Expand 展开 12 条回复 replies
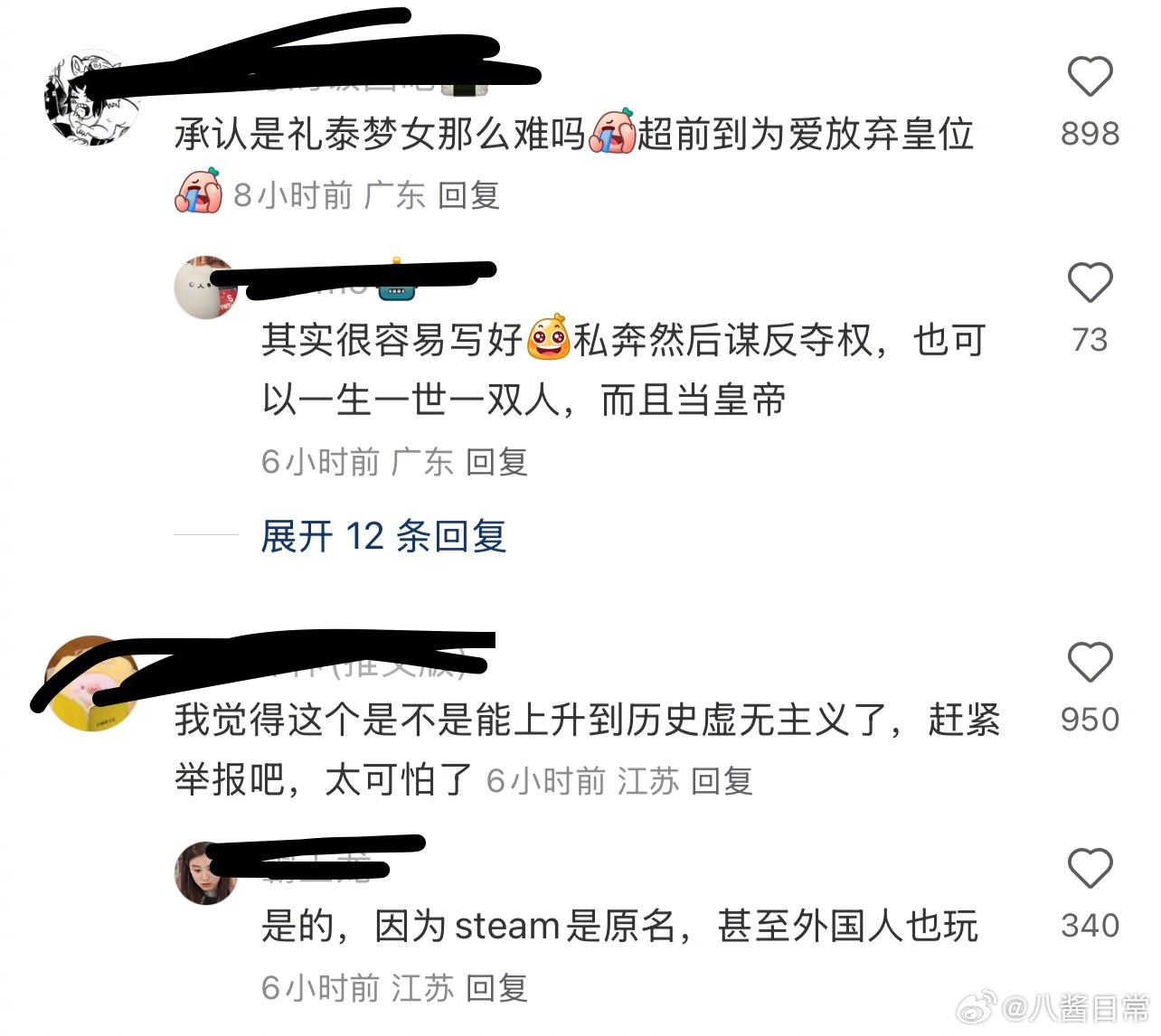Screen dimensions: 1161x1036 point(383,536)
